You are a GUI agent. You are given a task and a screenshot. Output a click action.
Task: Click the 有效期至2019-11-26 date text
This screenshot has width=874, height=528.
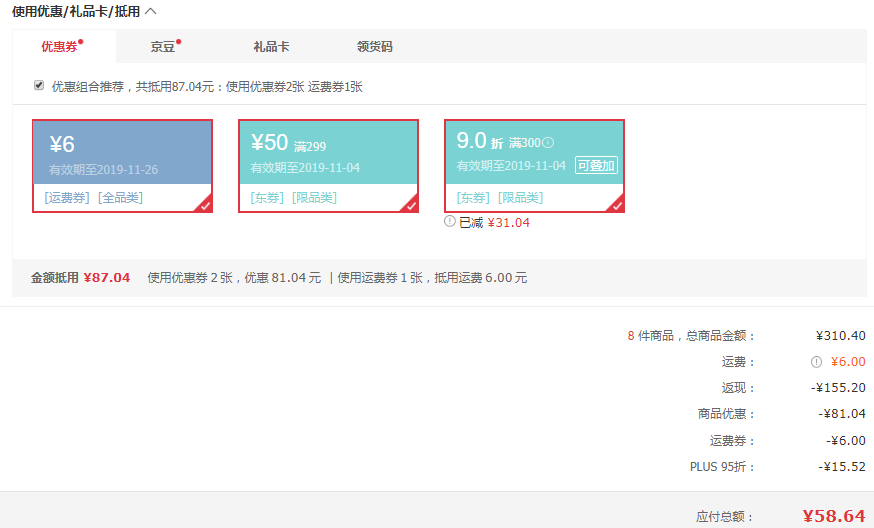click(103, 169)
